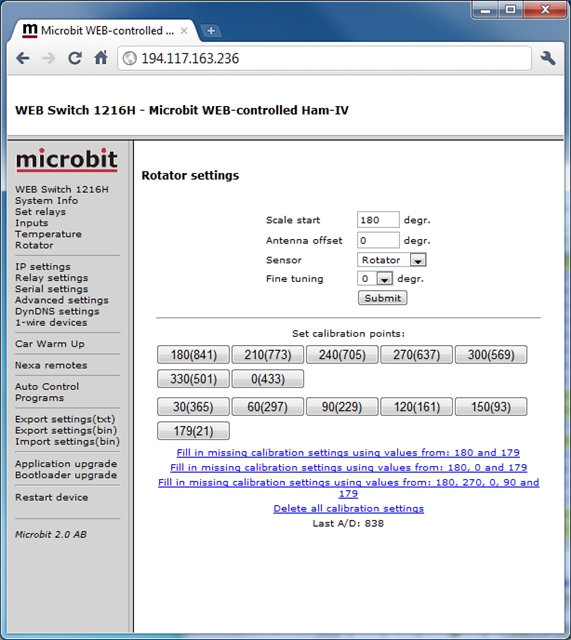Go to the browser home page icon
The image size is (571, 640).
pyautogui.click(x=101, y=58)
